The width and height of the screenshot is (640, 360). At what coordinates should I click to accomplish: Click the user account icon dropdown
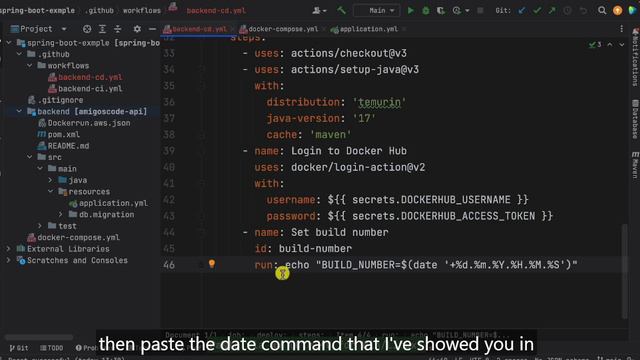[319, 11]
